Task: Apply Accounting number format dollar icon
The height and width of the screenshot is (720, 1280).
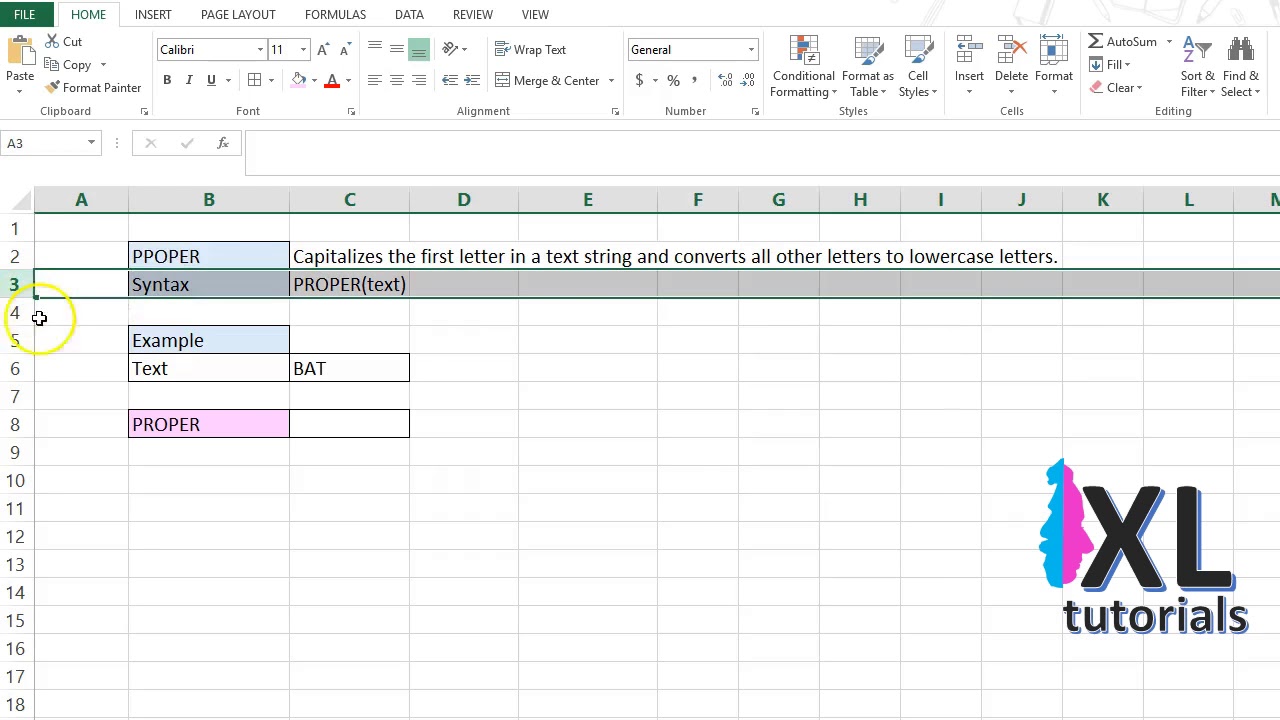Action: click(x=639, y=81)
